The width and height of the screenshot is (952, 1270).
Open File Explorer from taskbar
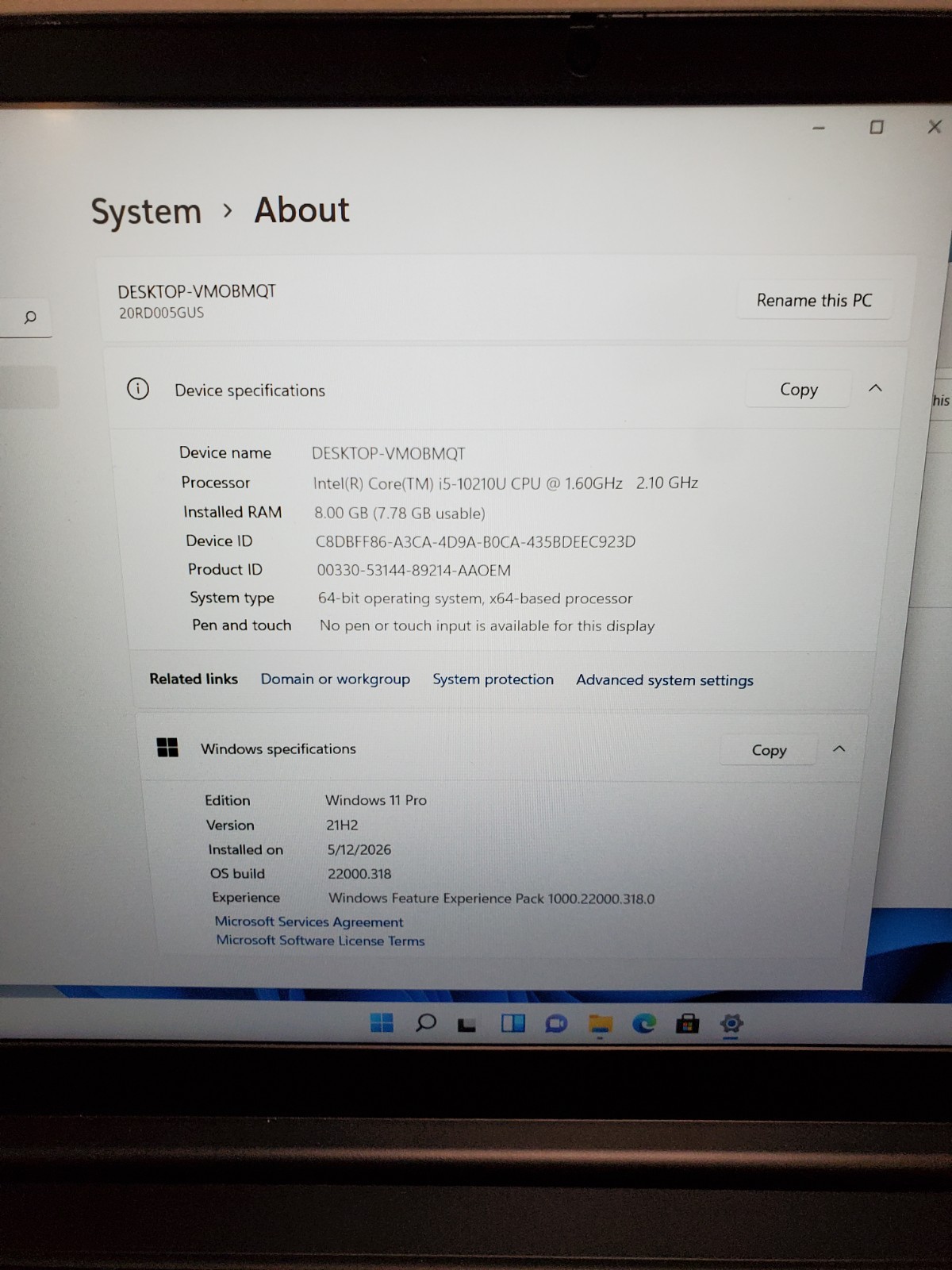(601, 1025)
